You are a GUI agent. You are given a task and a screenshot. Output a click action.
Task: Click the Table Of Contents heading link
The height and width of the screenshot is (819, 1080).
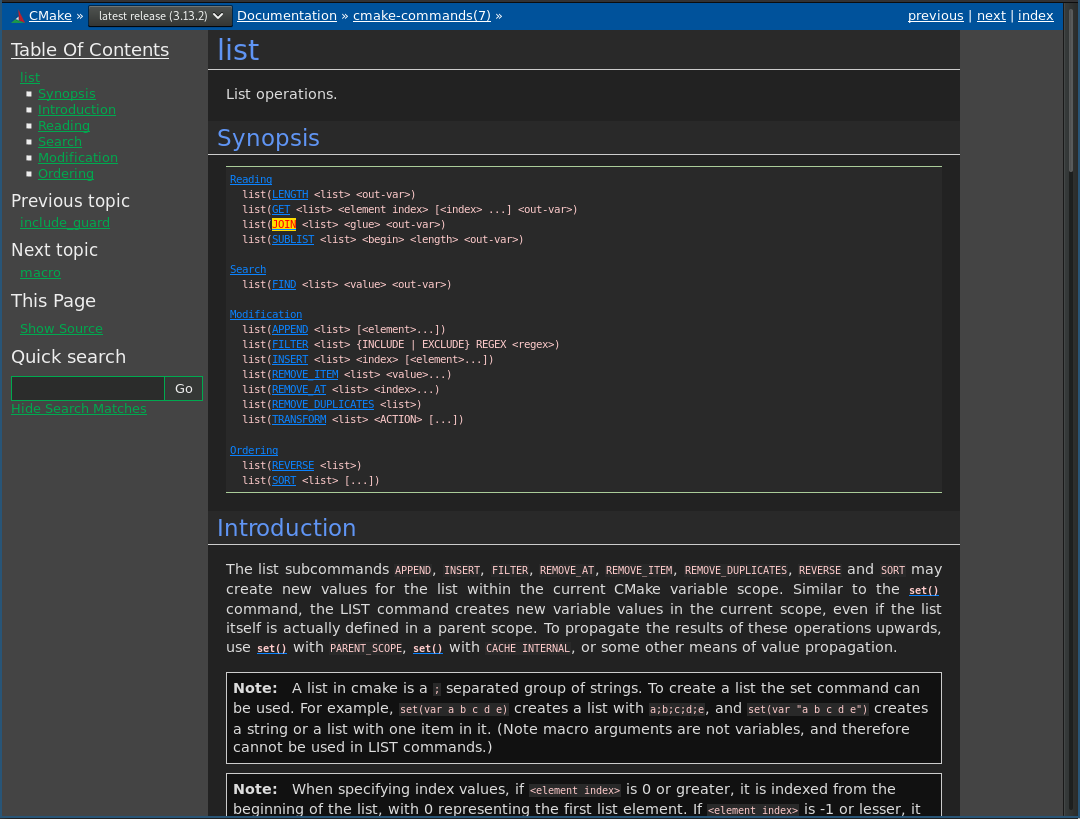point(90,50)
